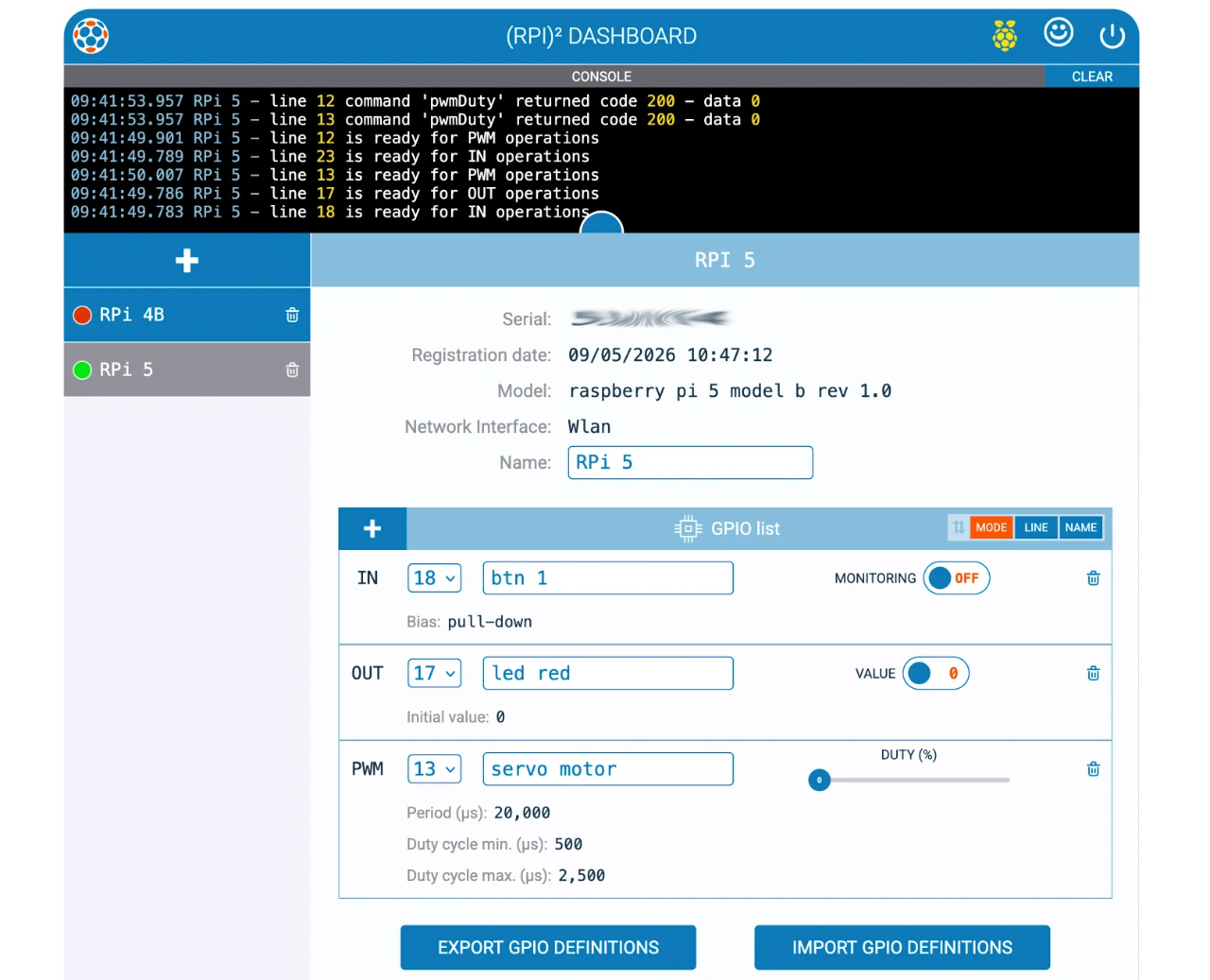1210x980 pixels.
Task: Open the line 17 dropdown
Action: [x=435, y=673]
